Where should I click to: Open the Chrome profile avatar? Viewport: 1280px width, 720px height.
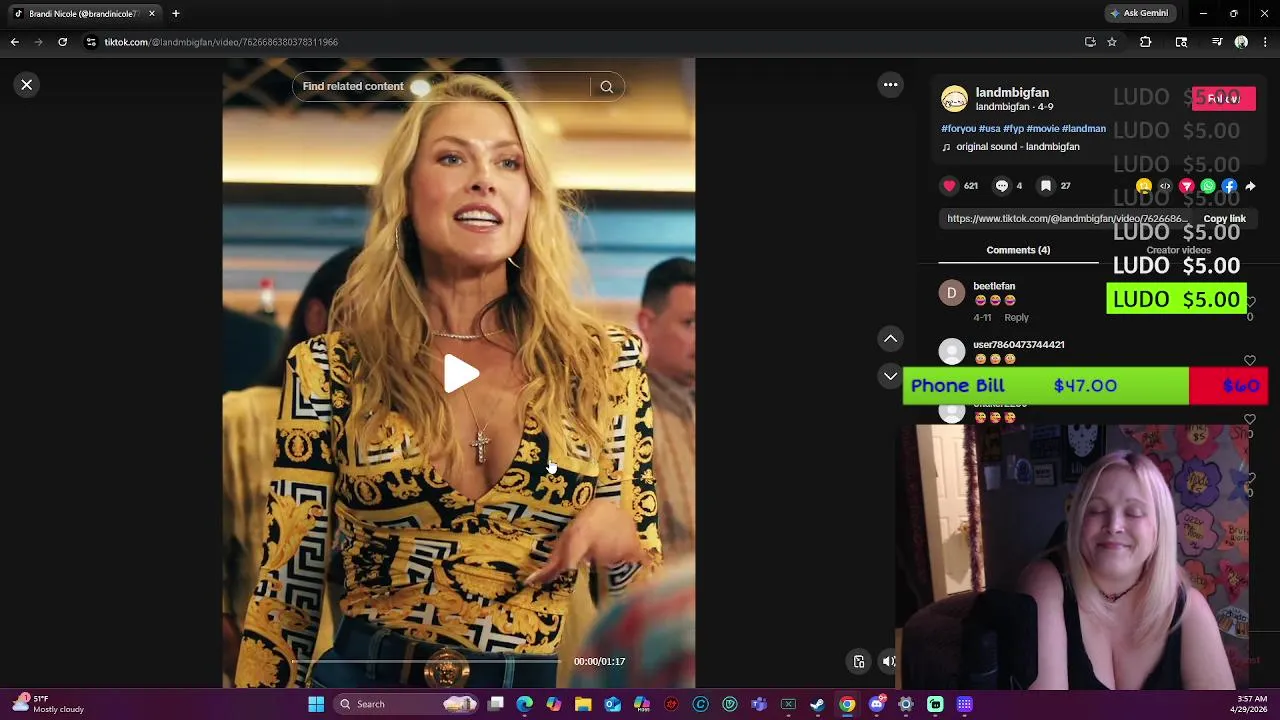(x=1241, y=42)
